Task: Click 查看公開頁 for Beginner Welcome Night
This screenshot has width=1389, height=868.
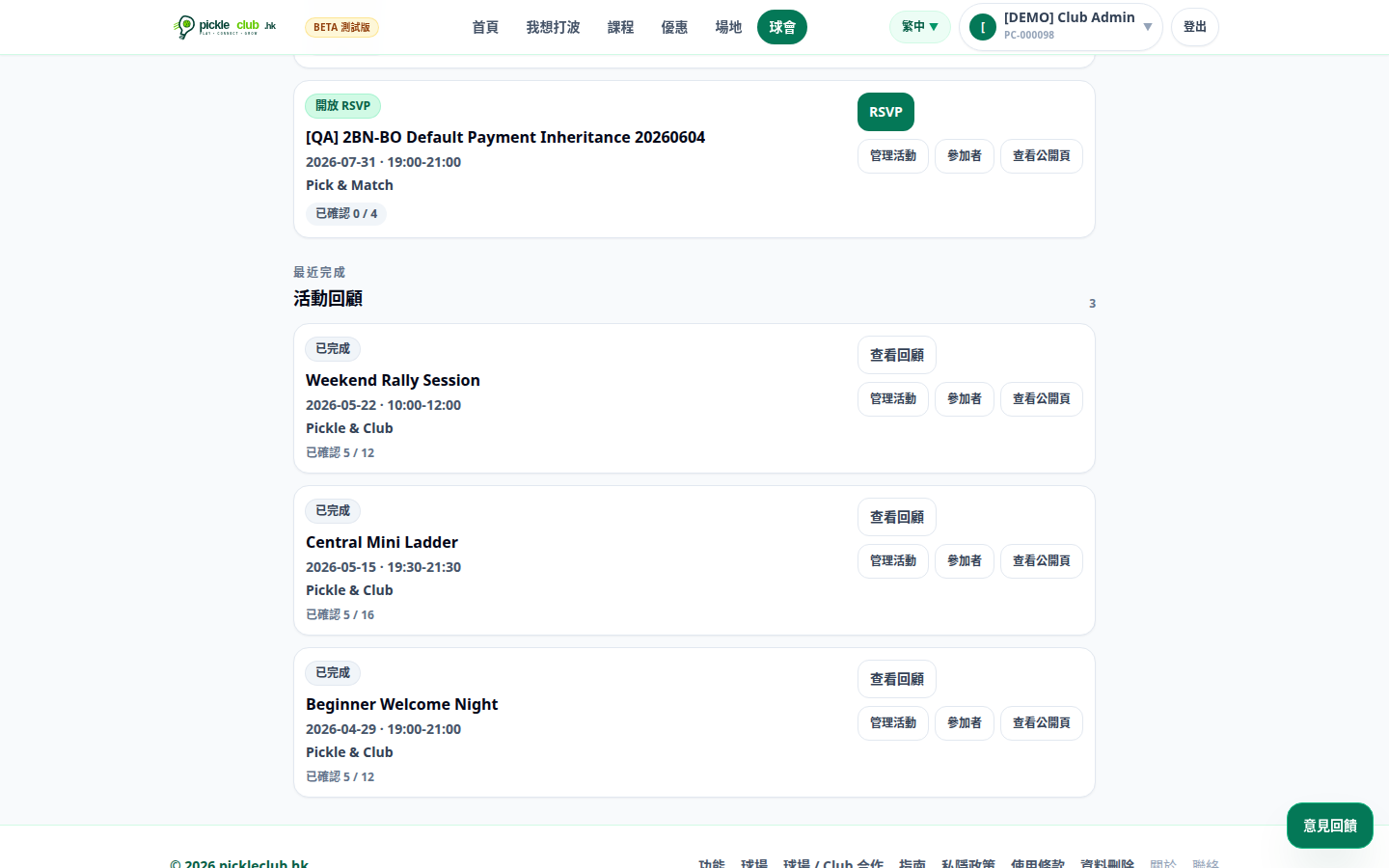Action: (1042, 723)
